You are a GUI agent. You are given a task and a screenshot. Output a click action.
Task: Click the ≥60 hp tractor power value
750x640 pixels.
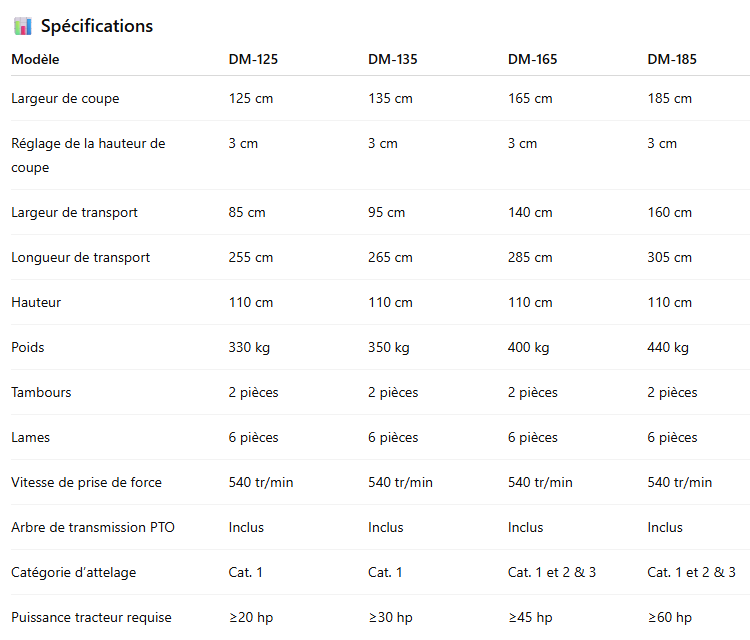tap(670, 617)
